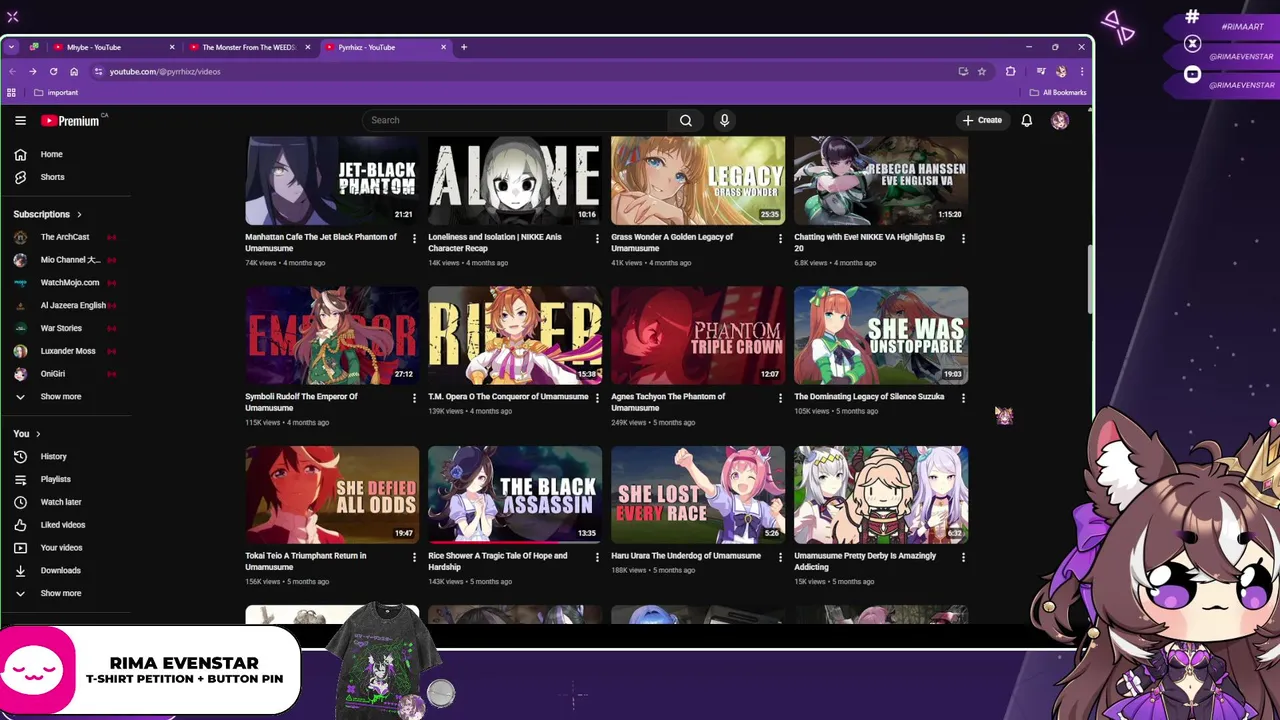The image size is (1280, 720).
Task: Open the account avatar menu
Action: coord(1060,120)
